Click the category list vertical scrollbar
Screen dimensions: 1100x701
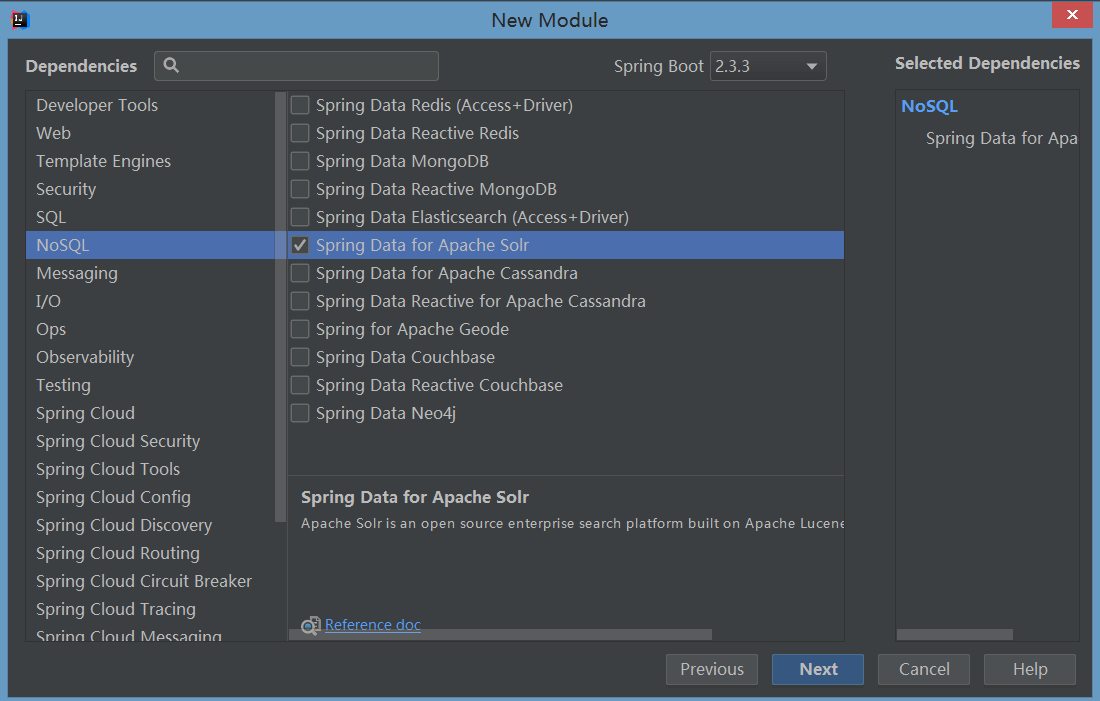point(280,300)
